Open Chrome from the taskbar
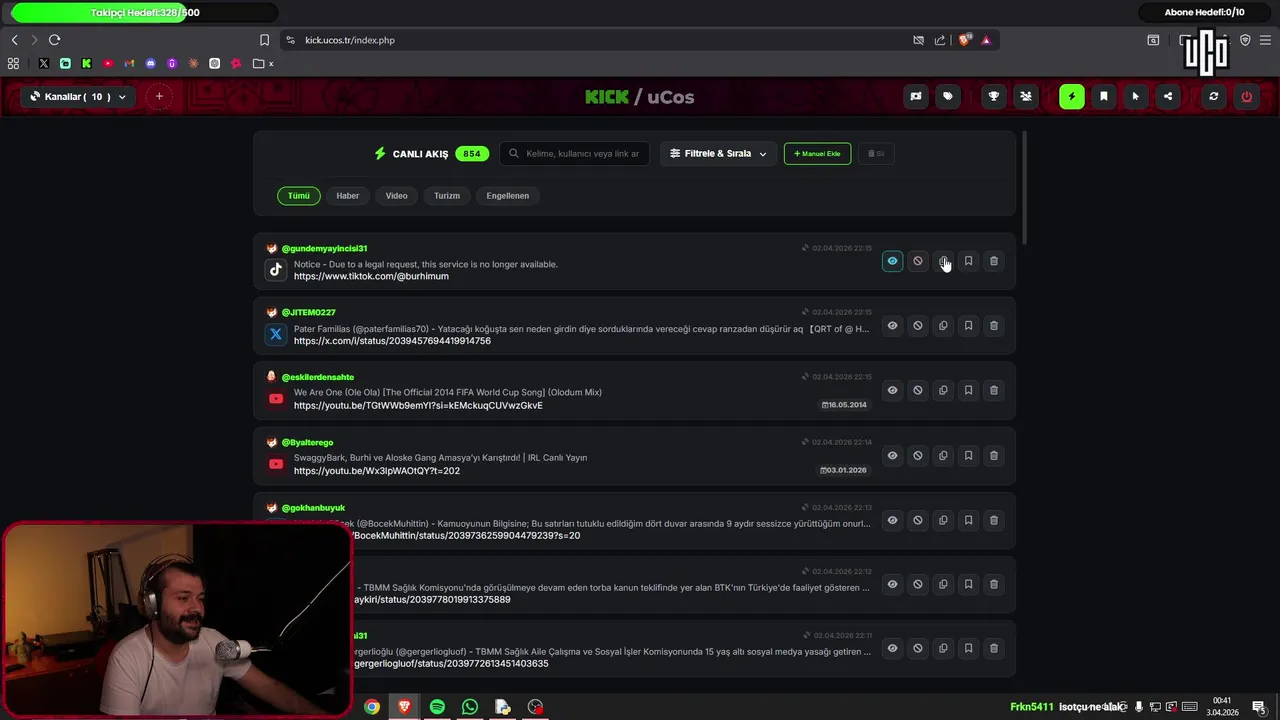This screenshot has height=720, width=1280. [372, 707]
